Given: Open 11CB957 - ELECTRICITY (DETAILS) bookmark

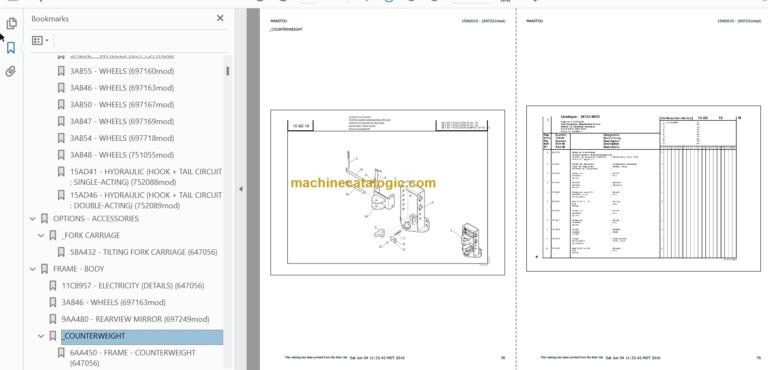Looking at the screenshot, I should coord(133,285).
